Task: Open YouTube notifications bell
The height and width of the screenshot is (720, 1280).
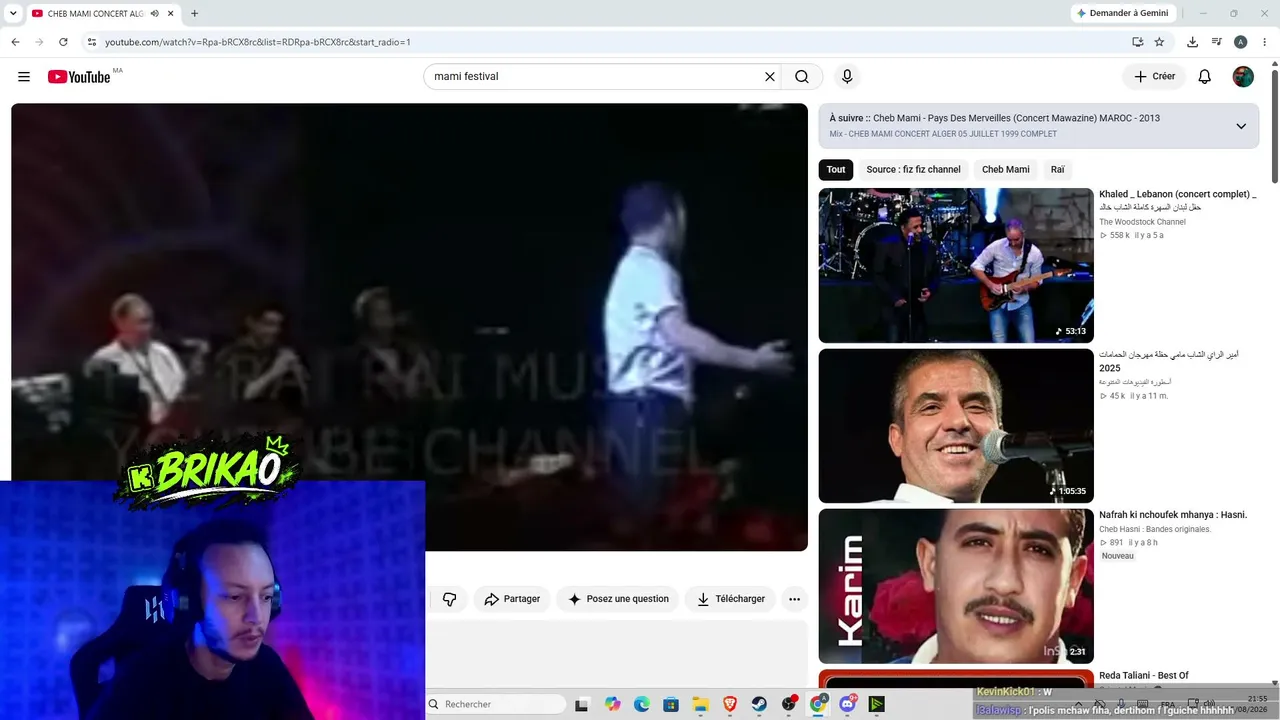Action: pos(1205,77)
